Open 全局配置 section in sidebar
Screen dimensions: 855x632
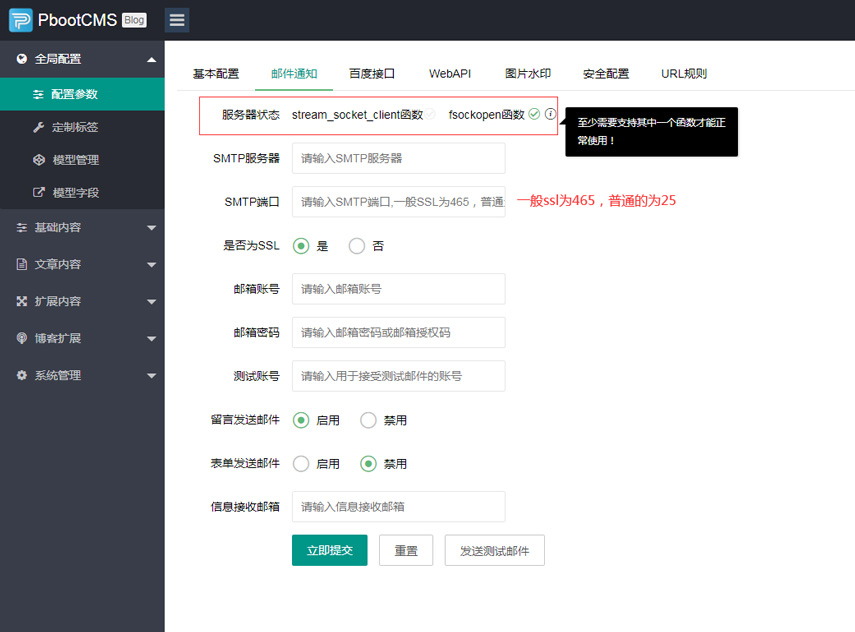60,57
